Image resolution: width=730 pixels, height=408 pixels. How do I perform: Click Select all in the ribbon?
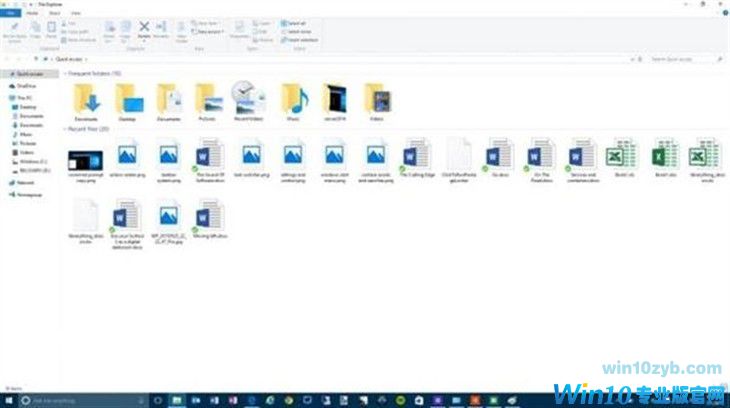[x=299, y=23]
